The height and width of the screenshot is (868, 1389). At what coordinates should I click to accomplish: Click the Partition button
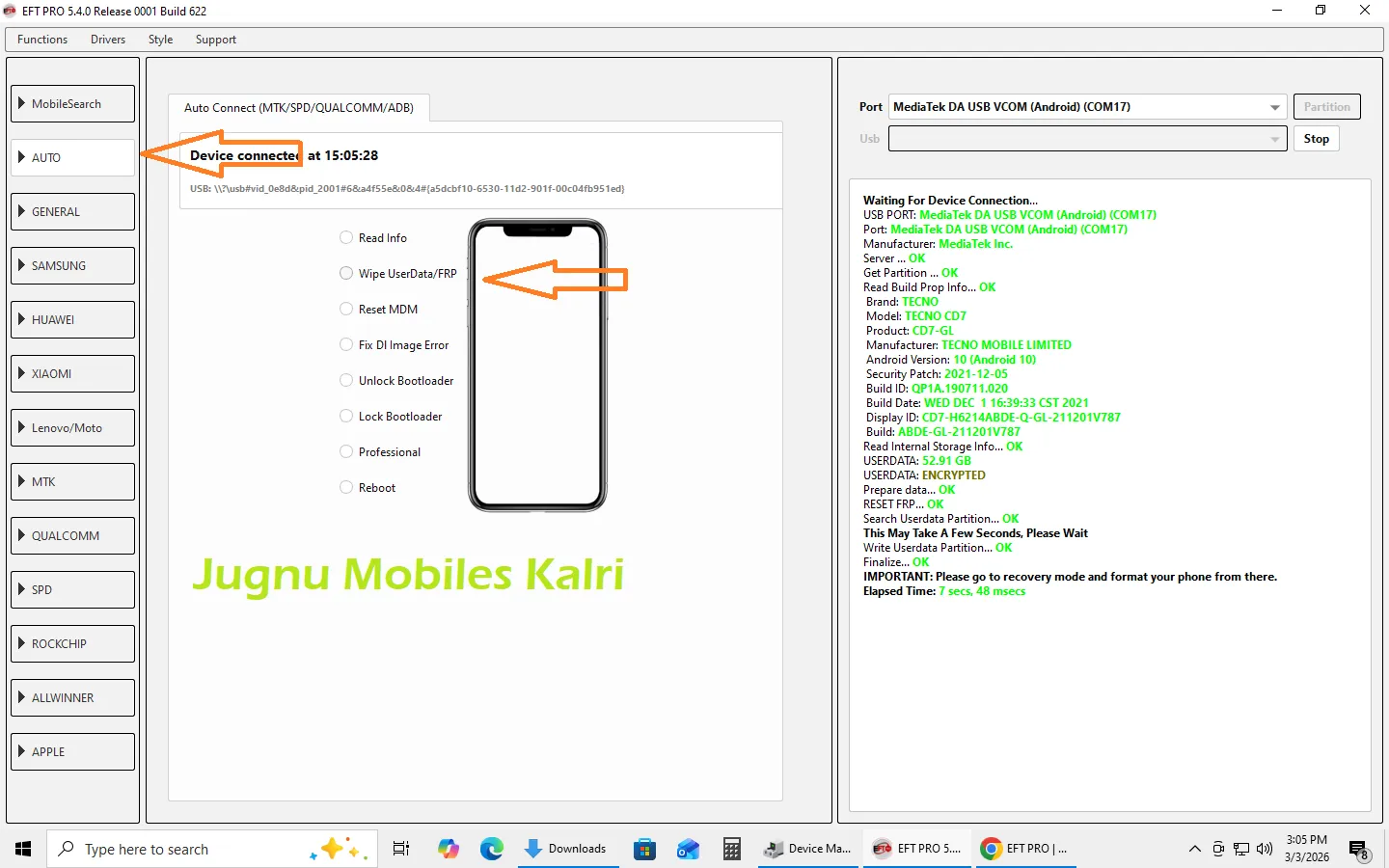1326,107
